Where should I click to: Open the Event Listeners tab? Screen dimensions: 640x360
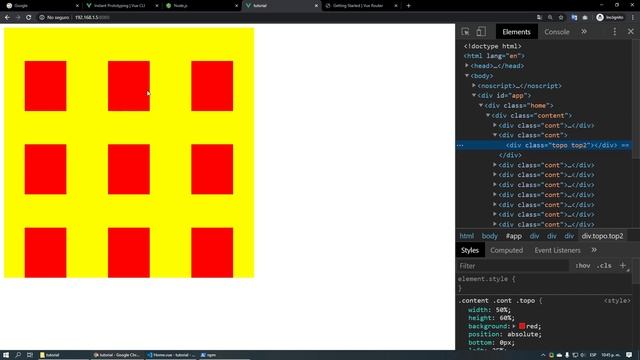(557, 250)
